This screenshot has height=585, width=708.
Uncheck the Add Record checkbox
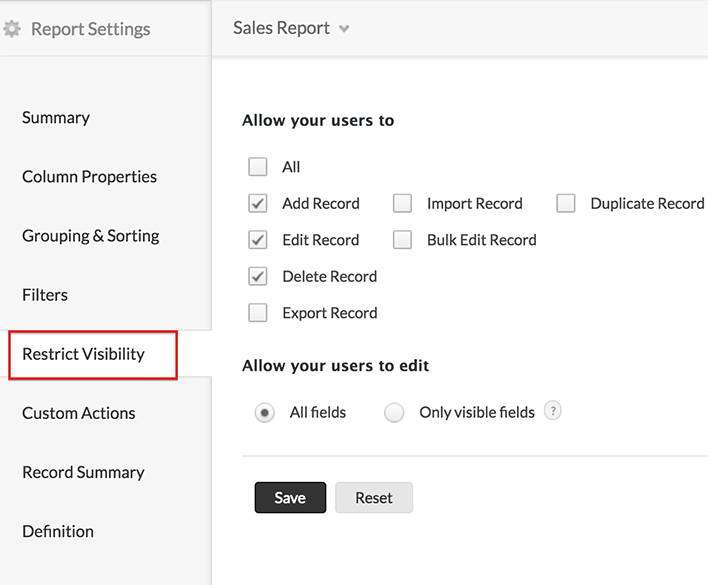tap(258, 203)
